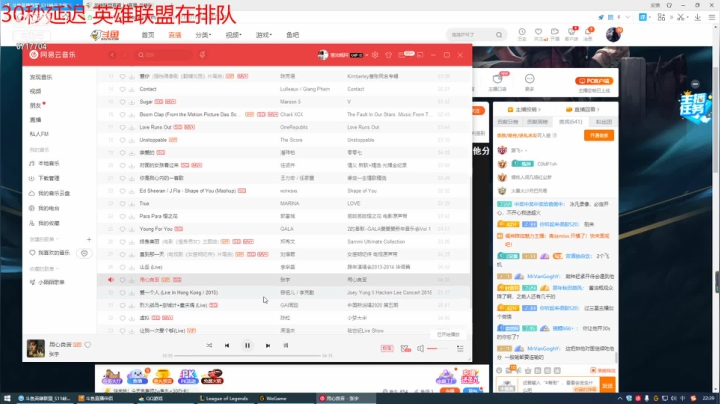Click the listen-to-identify icon beside search
Screen dimensions: 720x404
[202, 55]
